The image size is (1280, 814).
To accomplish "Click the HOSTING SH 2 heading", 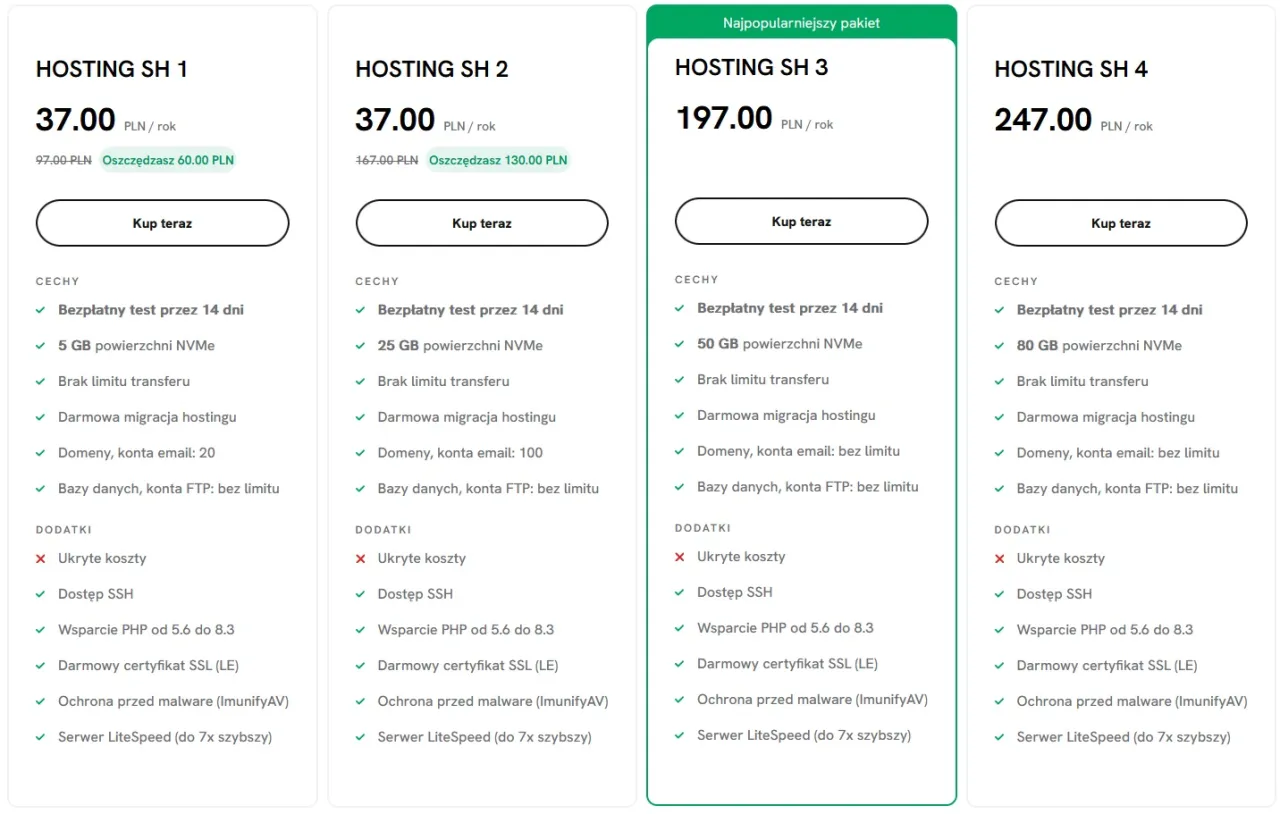I will 432,70.
